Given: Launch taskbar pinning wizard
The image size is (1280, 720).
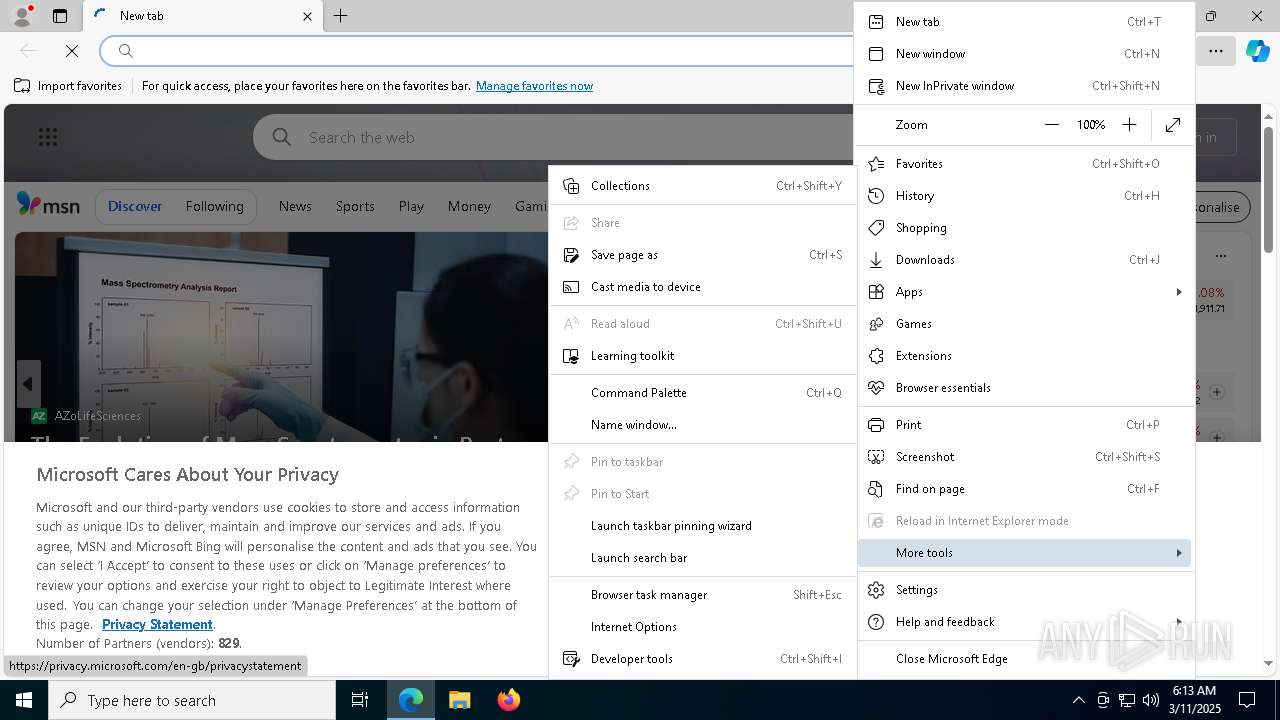Looking at the screenshot, I should point(702,526).
